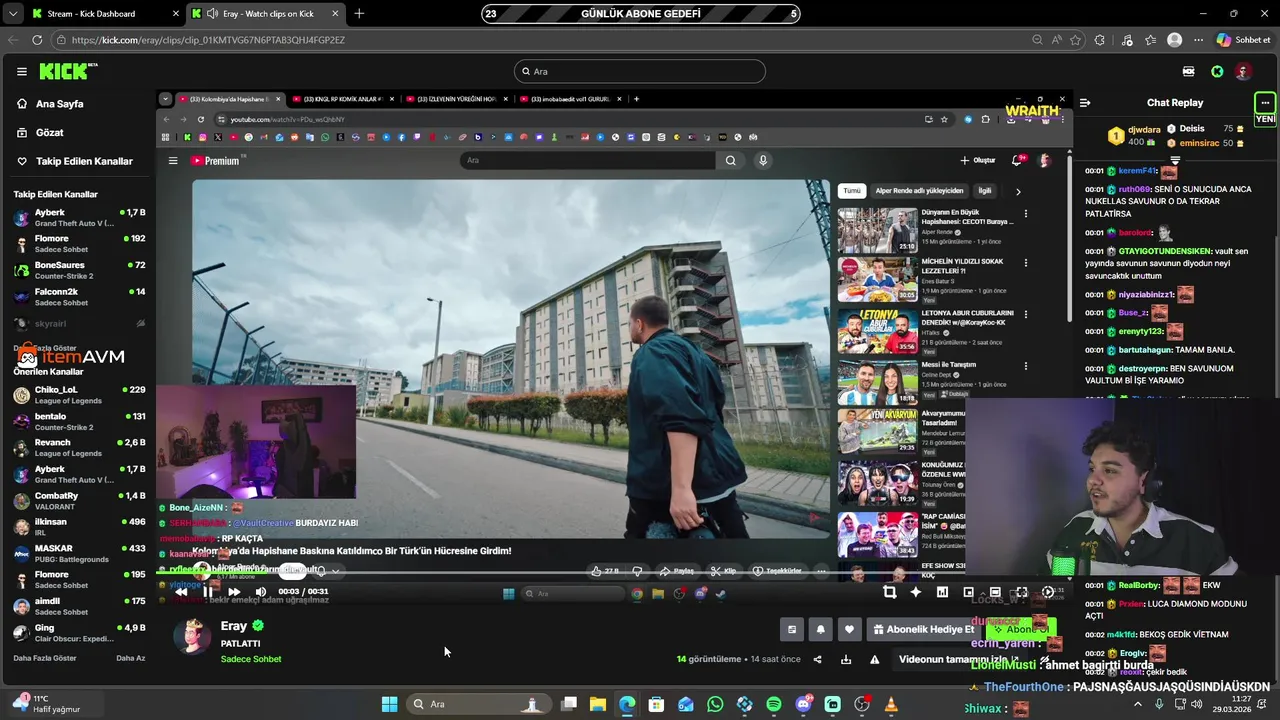The image size is (1280, 720).
Task: Open the tab search dropdown in the inner YouTube browser
Action: point(166,99)
